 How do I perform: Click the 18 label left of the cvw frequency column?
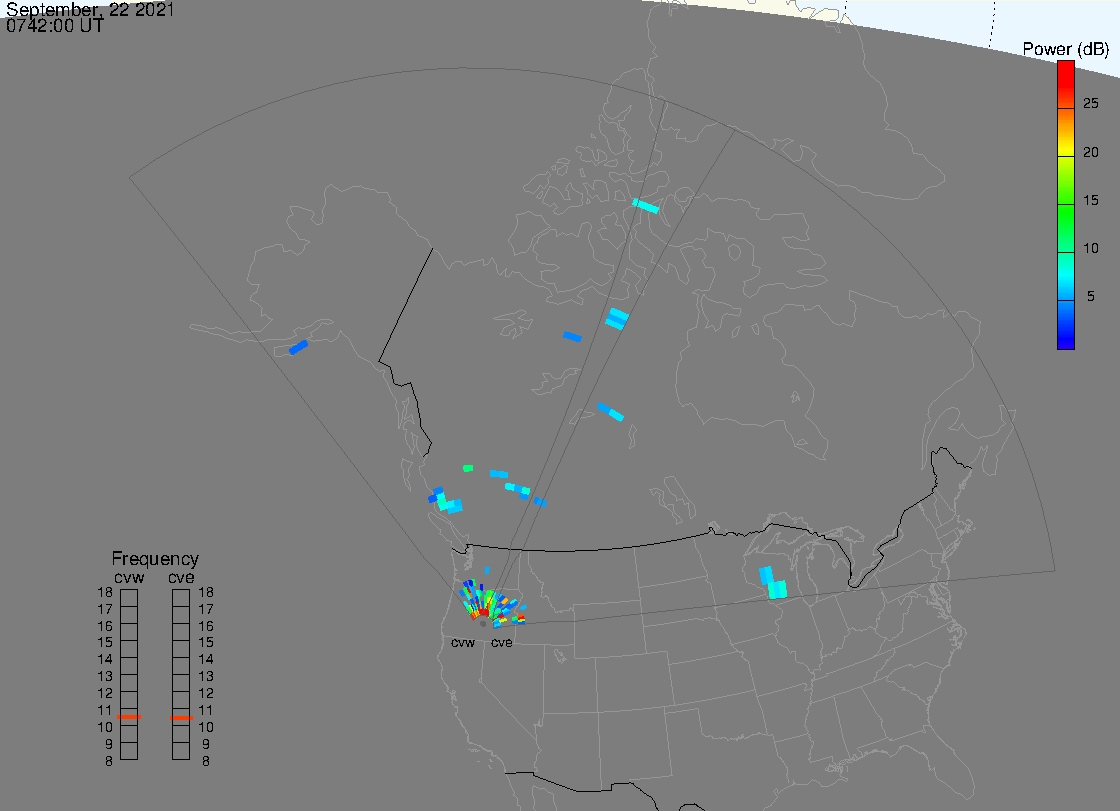[104, 592]
